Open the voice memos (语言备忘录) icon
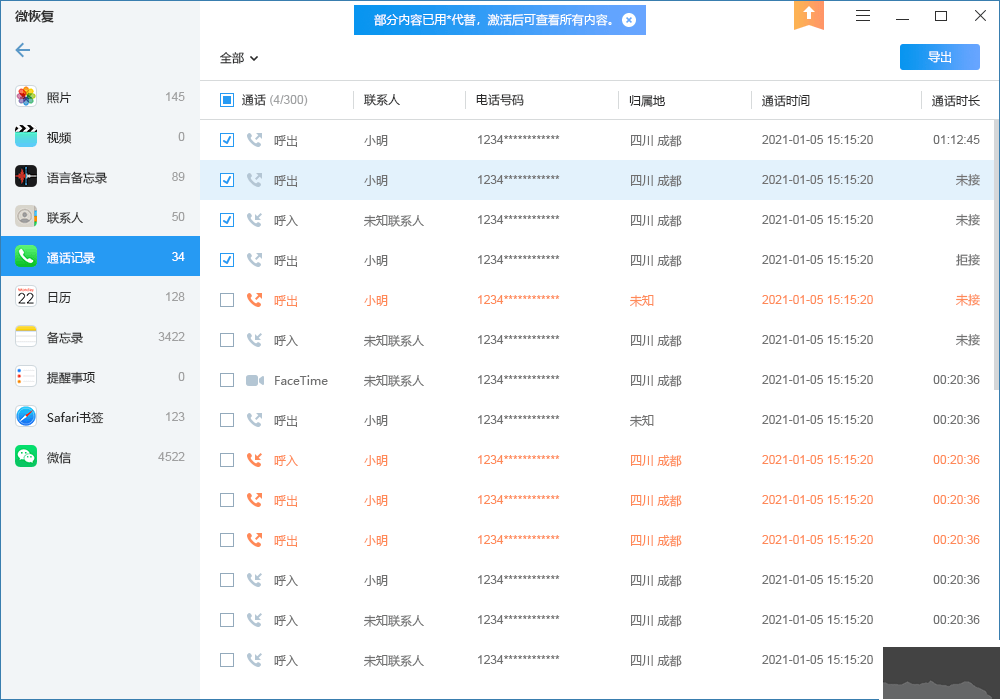 click(26, 177)
